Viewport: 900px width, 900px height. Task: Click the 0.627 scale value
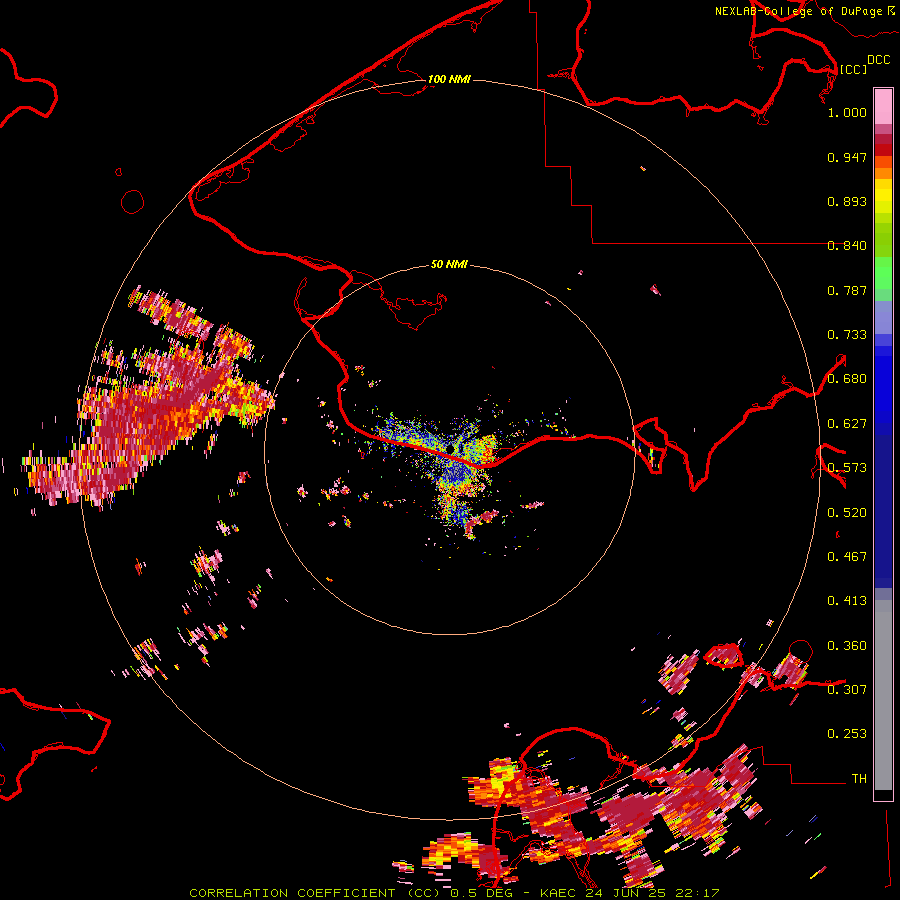[847, 424]
